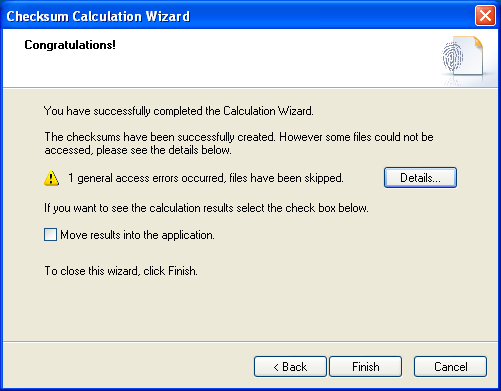Viewport: 501px width, 391px height.
Task: Click the 'please see the details below' text
Action: tap(164, 150)
